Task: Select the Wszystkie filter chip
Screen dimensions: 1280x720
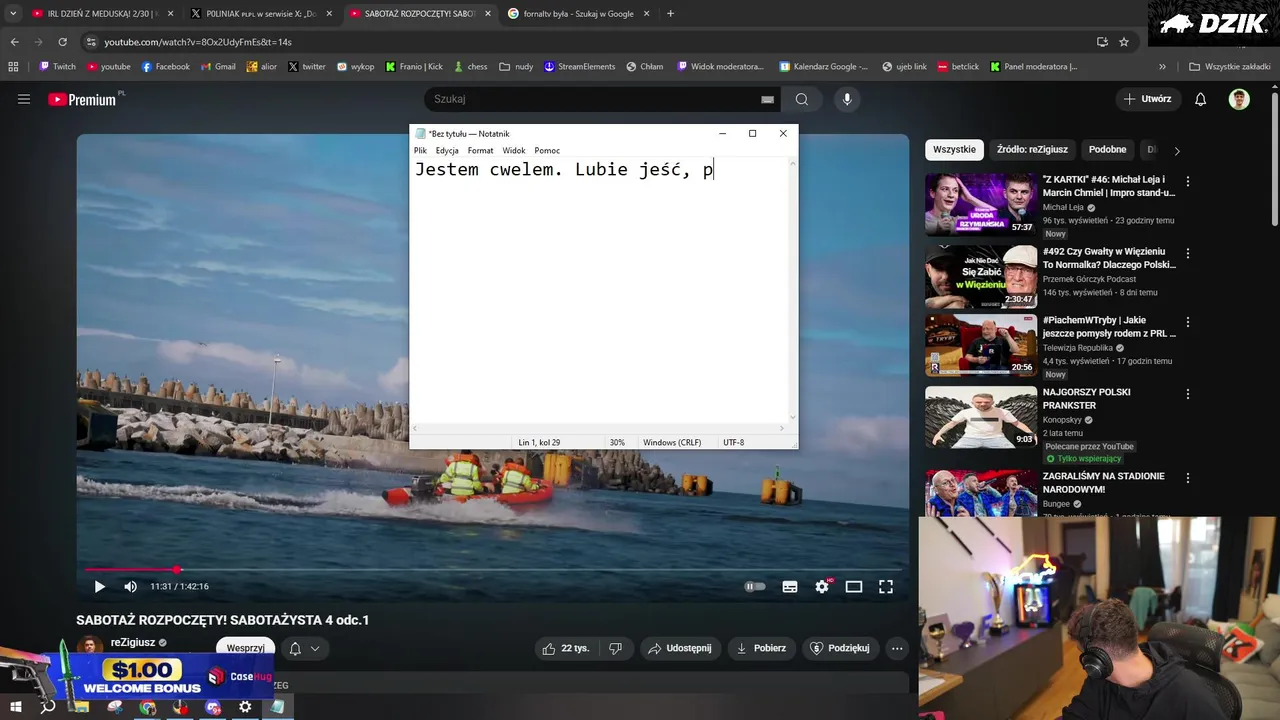Action: [x=954, y=149]
